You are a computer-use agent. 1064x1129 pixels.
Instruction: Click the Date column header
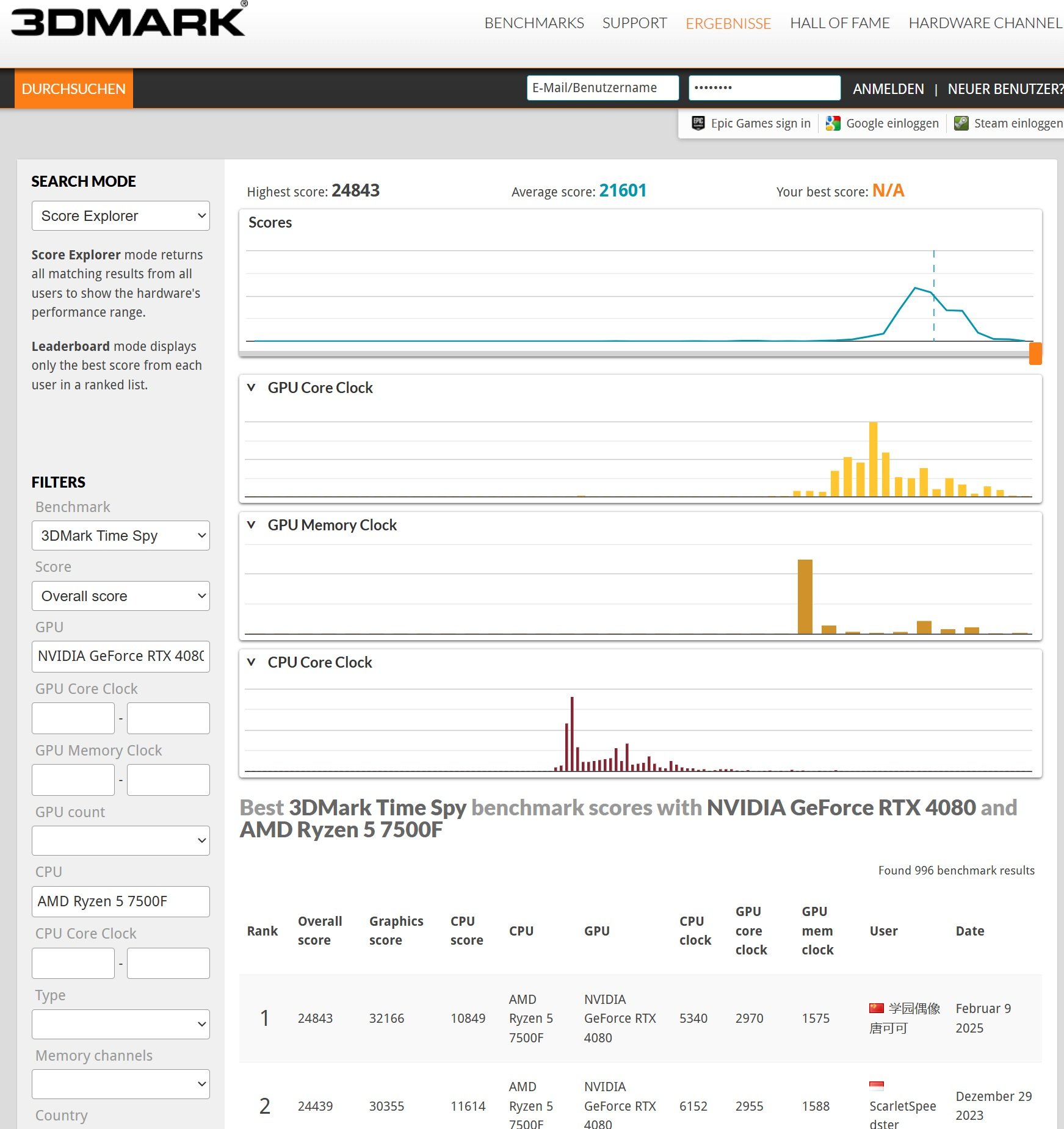point(970,931)
